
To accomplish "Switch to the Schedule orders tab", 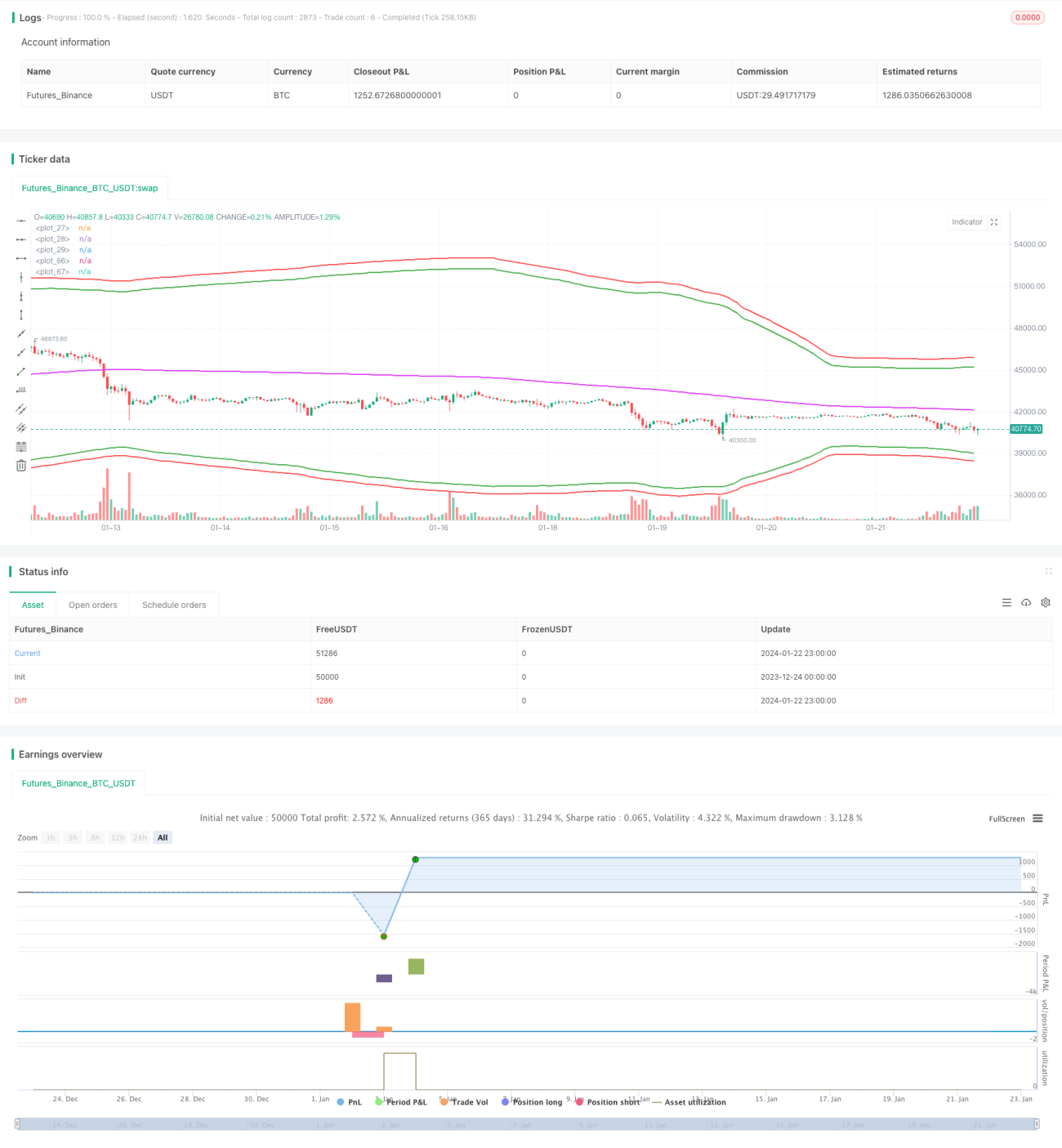I will tap(174, 605).
